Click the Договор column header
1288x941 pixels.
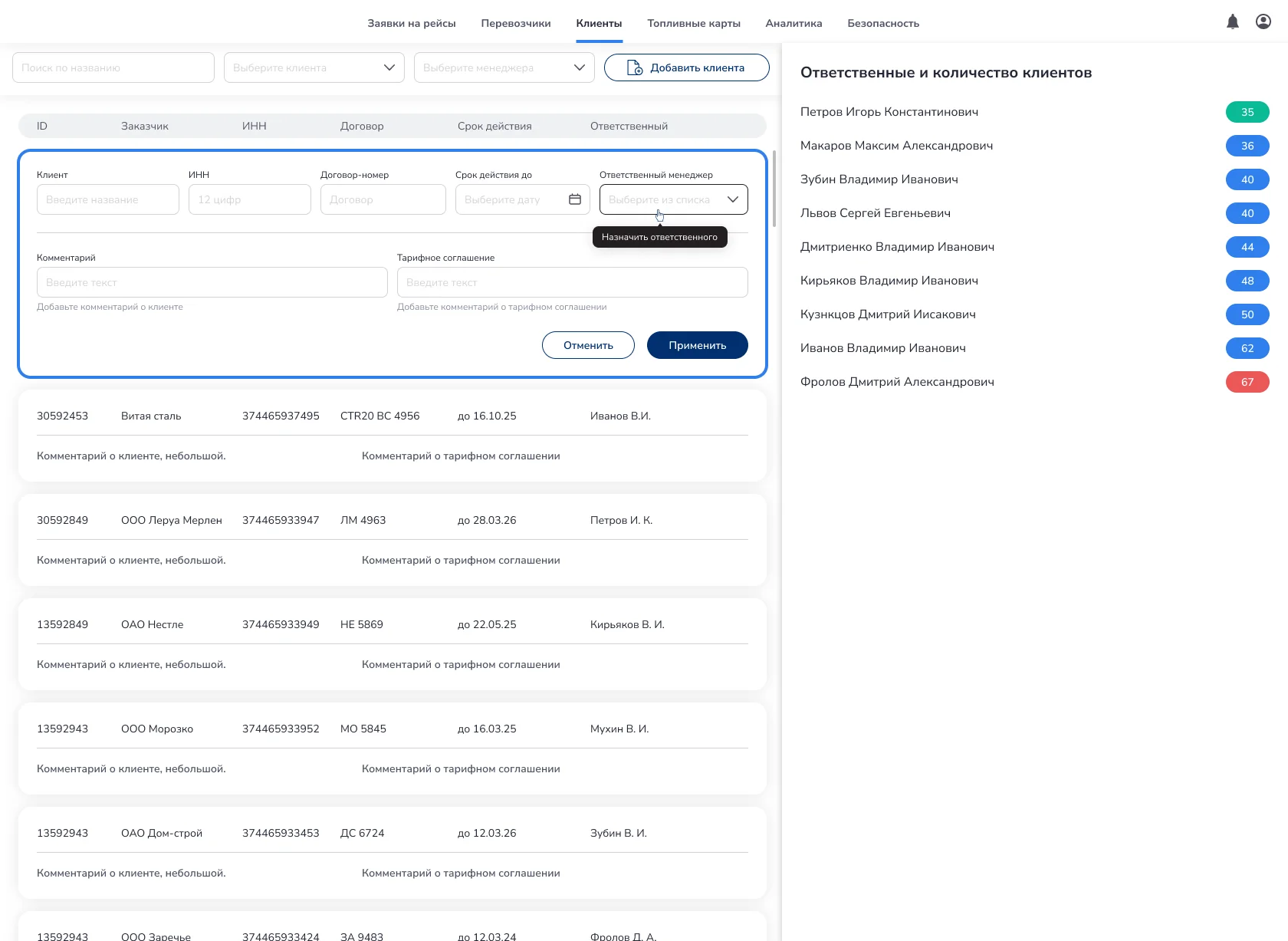[x=362, y=126]
